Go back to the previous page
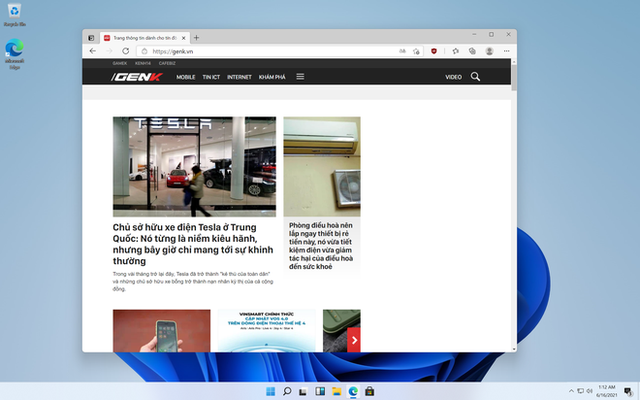Viewport: 640px width, 400px height. pyautogui.click(x=93, y=51)
